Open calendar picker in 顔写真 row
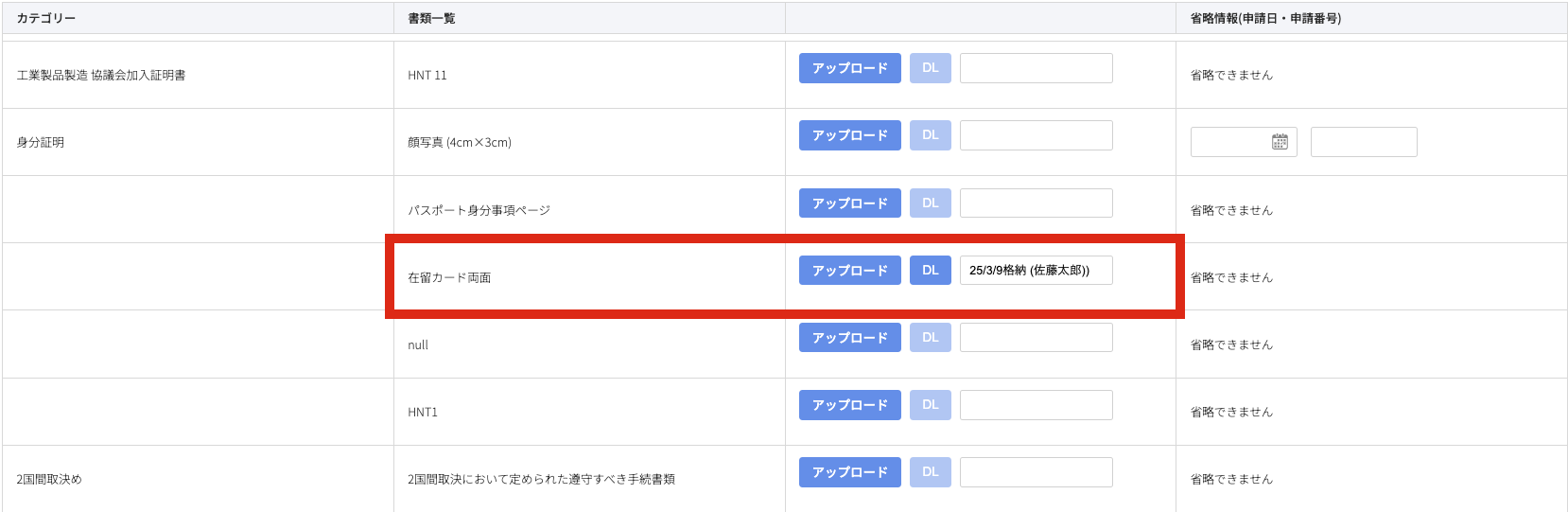This screenshot has height=512, width=1568. point(1280,142)
